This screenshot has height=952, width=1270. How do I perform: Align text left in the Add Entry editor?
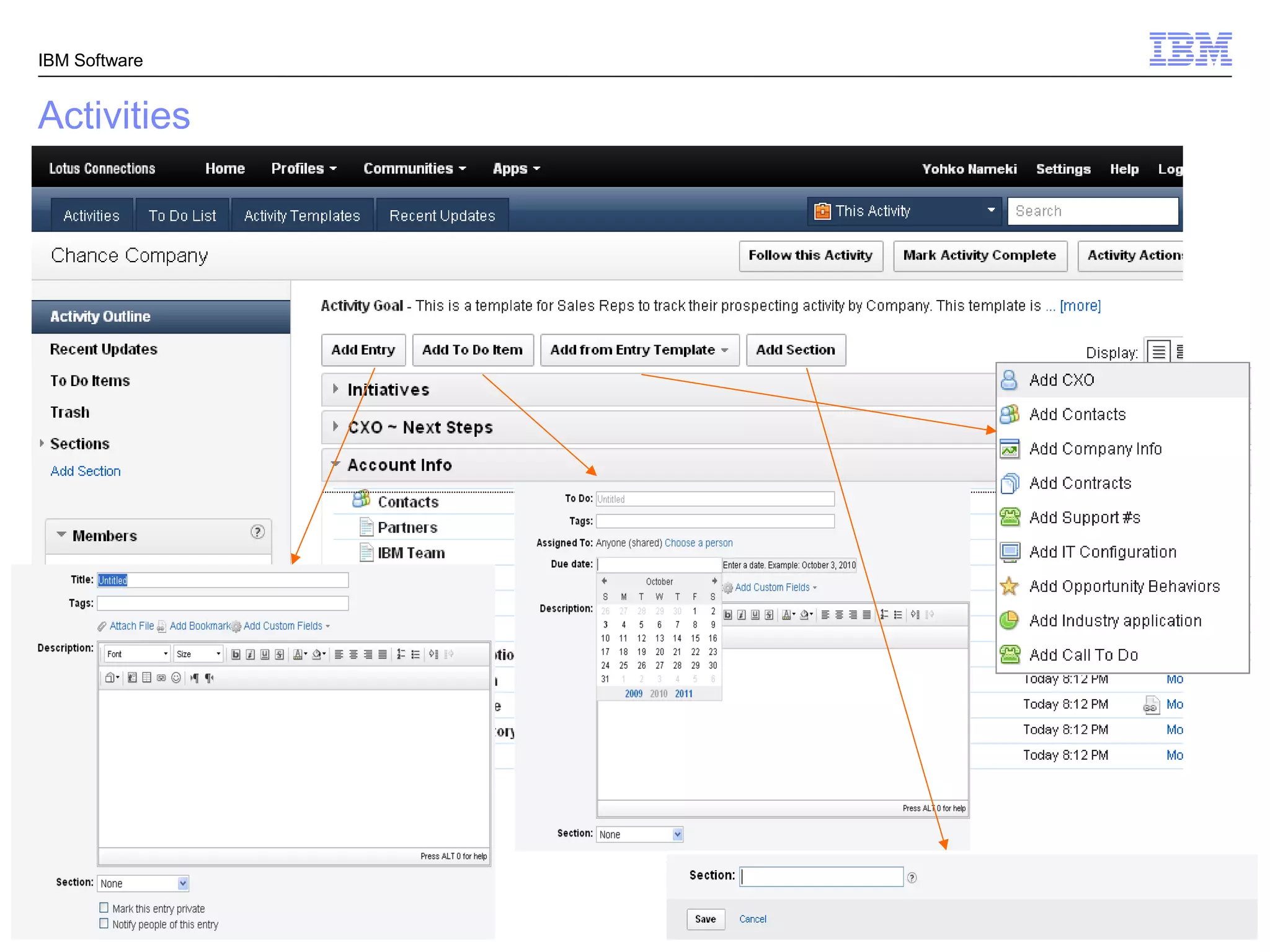coord(339,654)
